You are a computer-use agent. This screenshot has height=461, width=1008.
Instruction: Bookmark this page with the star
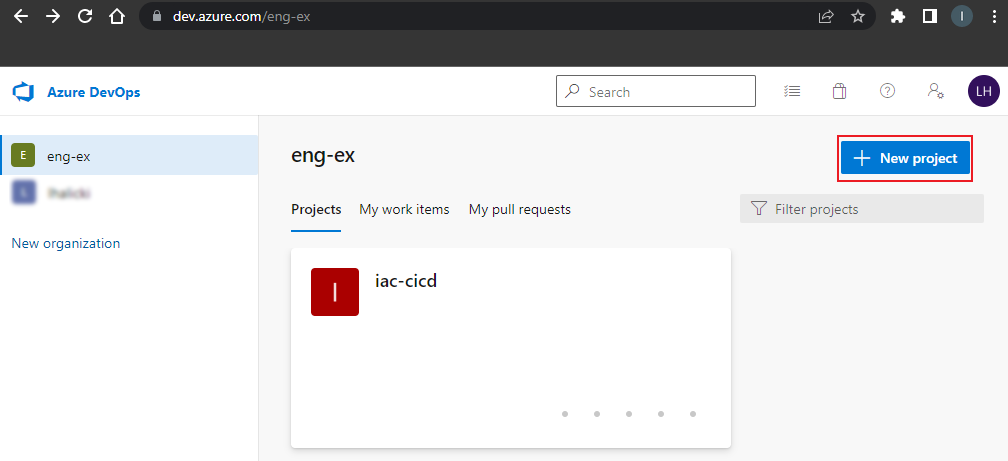point(858,17)
